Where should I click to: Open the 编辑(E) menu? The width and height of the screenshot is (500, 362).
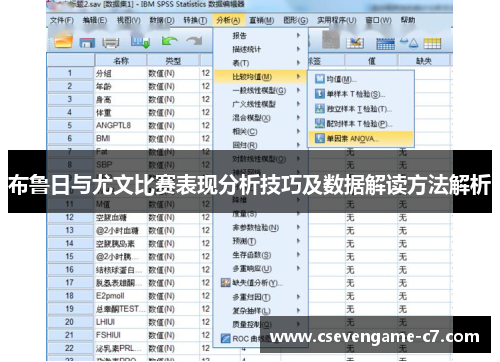pyautogui.click(x=95, y=21)
